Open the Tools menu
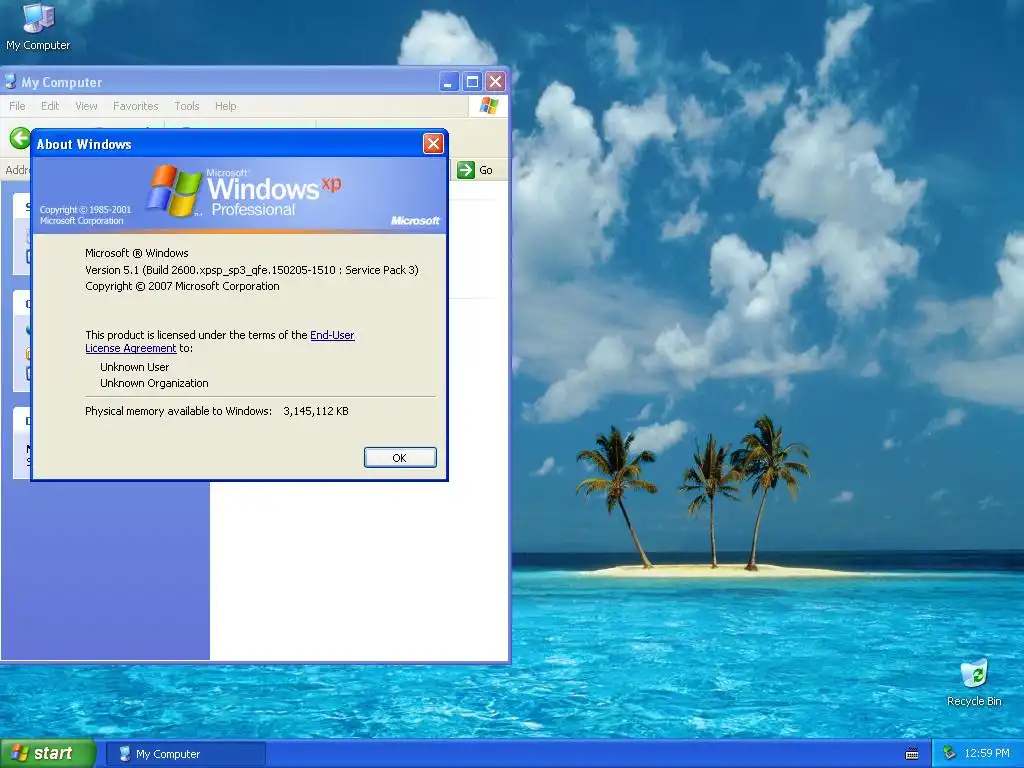The height and width of the screenshot is (768, 1024). pos(186,106)
